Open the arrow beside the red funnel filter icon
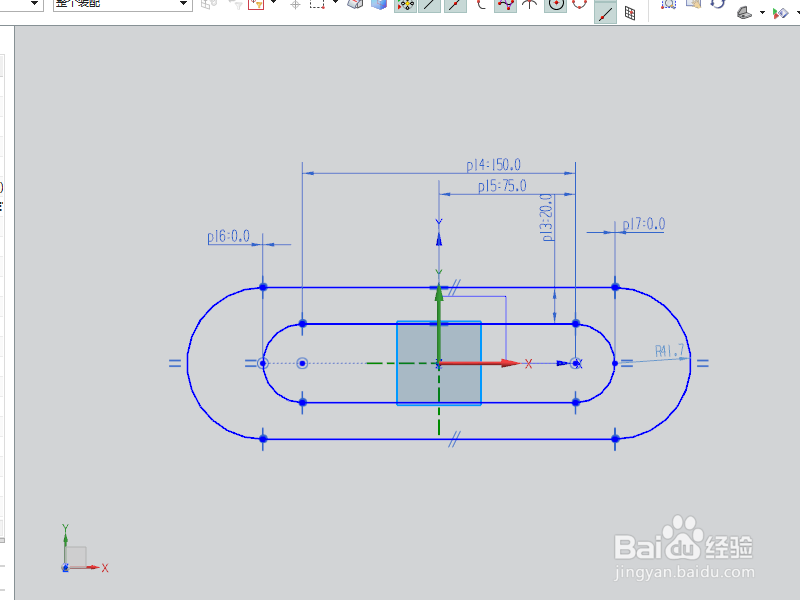Screen dimensions: 800x600 click(x=273, y=3)
